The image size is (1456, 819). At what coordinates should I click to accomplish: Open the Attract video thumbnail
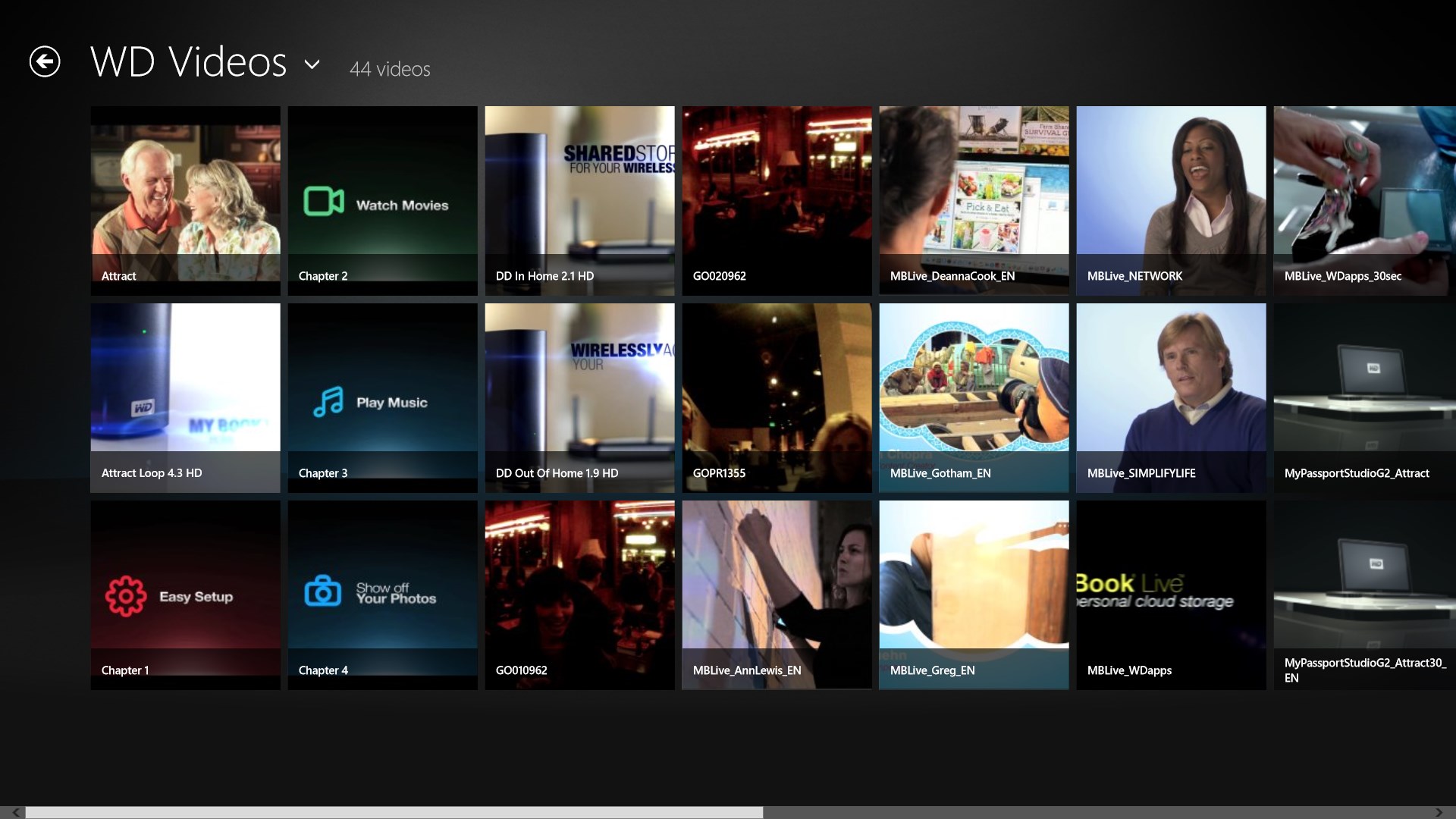click(185, 200)
